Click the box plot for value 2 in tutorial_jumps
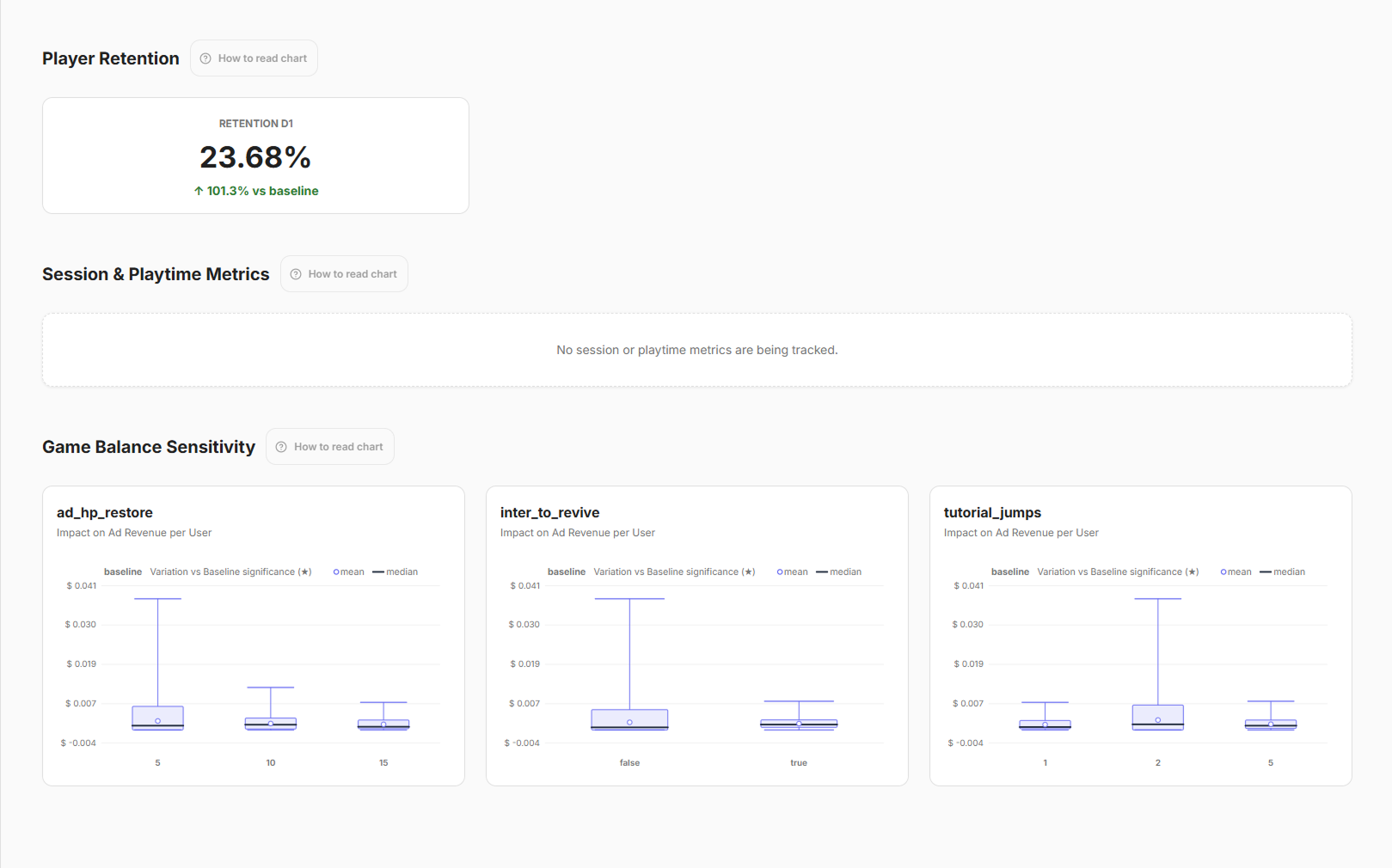Image resolution: width=1392 pixels, height=868 pixels. pyautogui.click(x=1158, y=717)
